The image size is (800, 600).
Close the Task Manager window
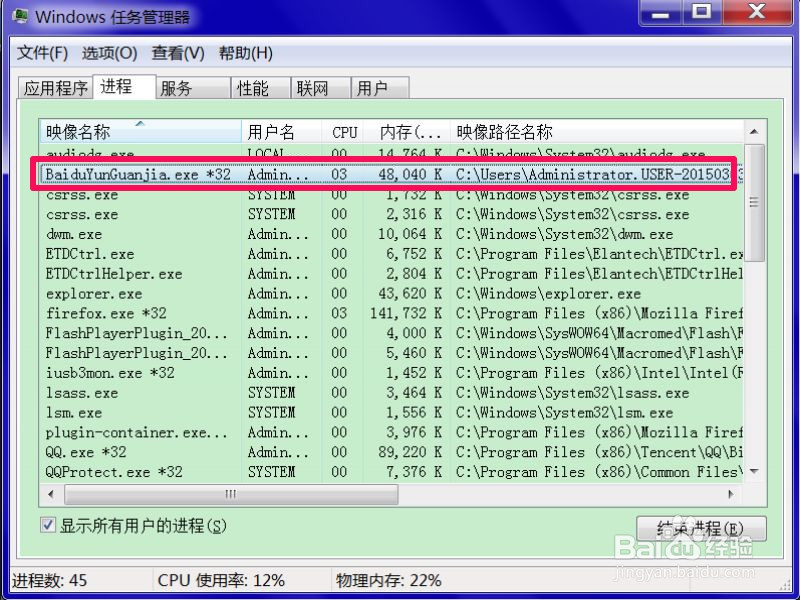(757, 12)
